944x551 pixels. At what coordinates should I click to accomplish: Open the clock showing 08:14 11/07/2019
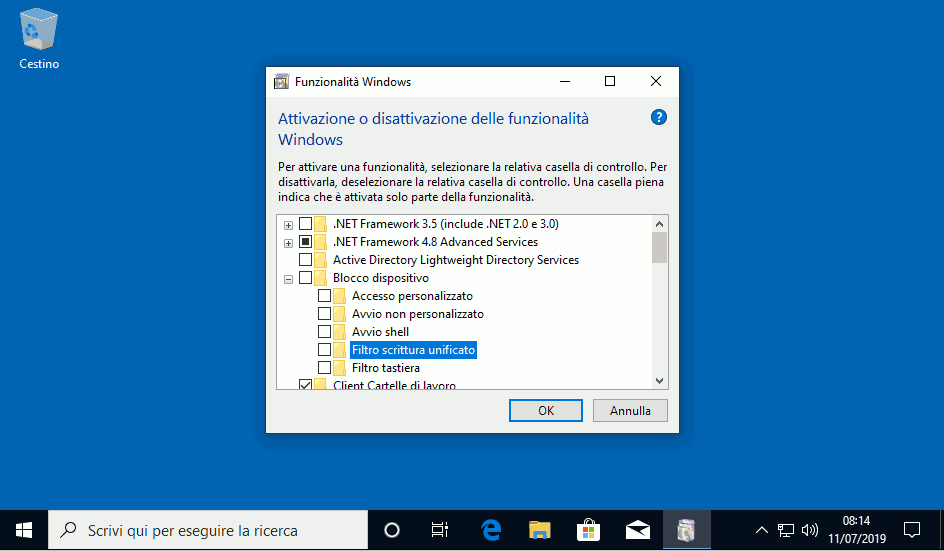857,530
